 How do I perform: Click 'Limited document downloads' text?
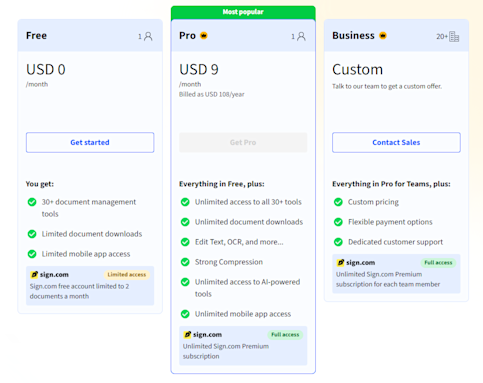(92, 234)
